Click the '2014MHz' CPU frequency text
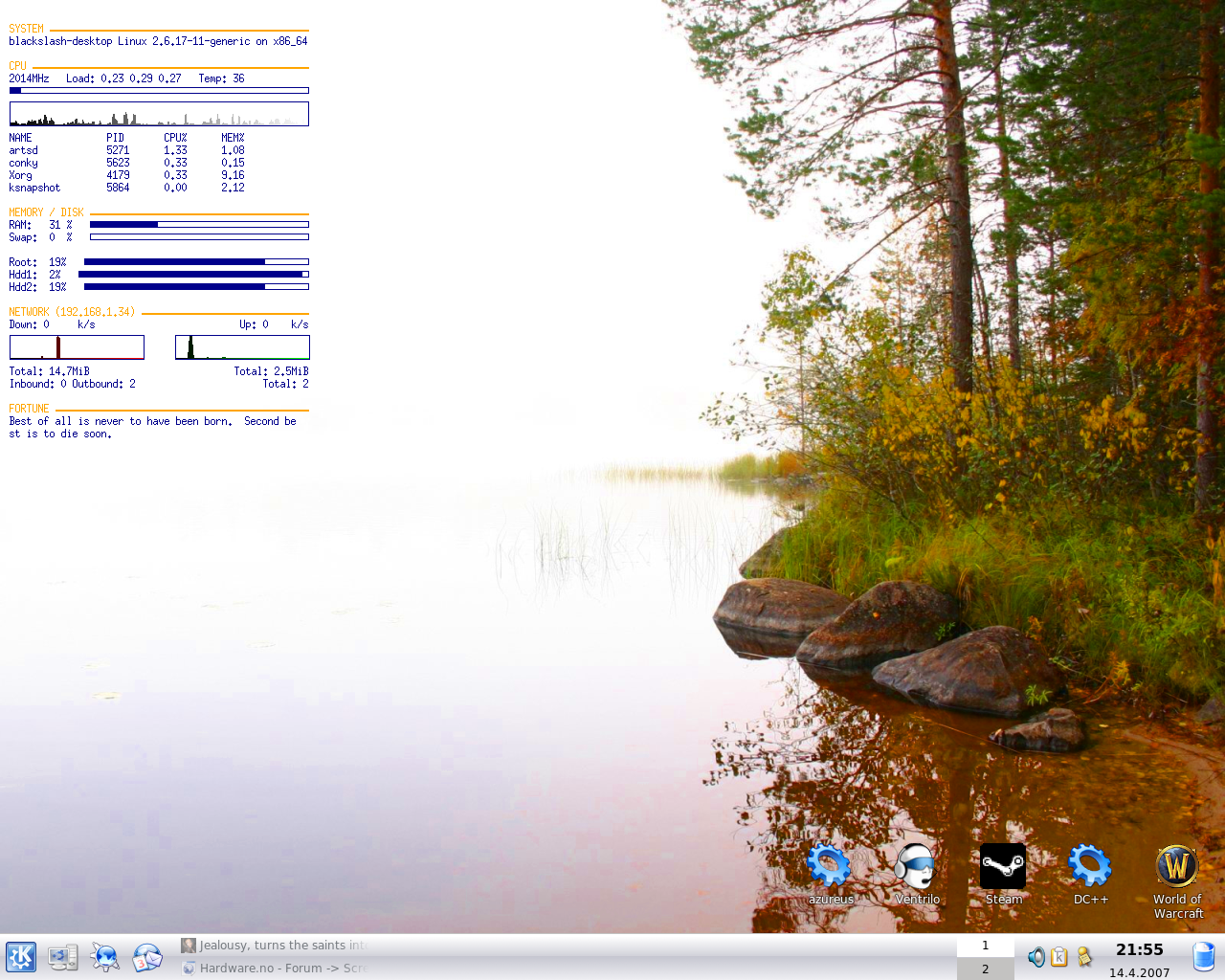1225x980 pixels. 29,78
